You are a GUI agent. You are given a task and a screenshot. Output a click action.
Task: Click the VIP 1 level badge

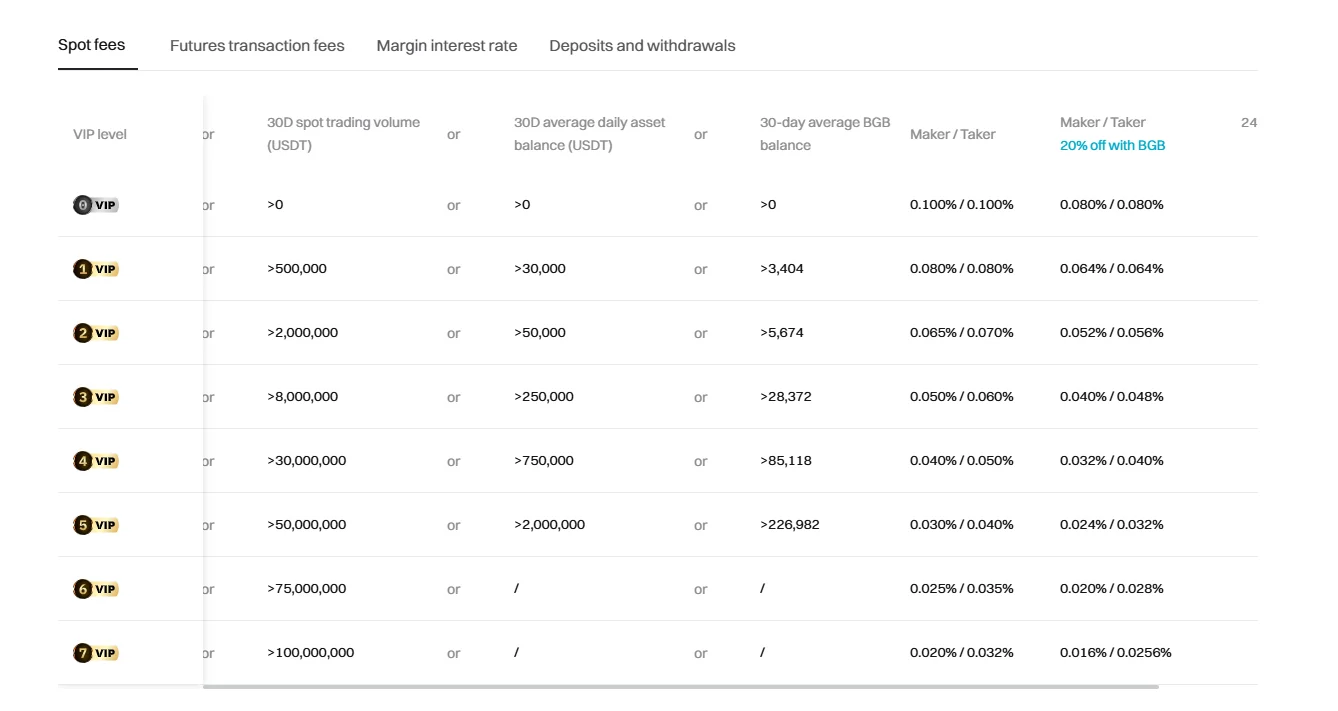pyautogui.click(x=95, y=268)
